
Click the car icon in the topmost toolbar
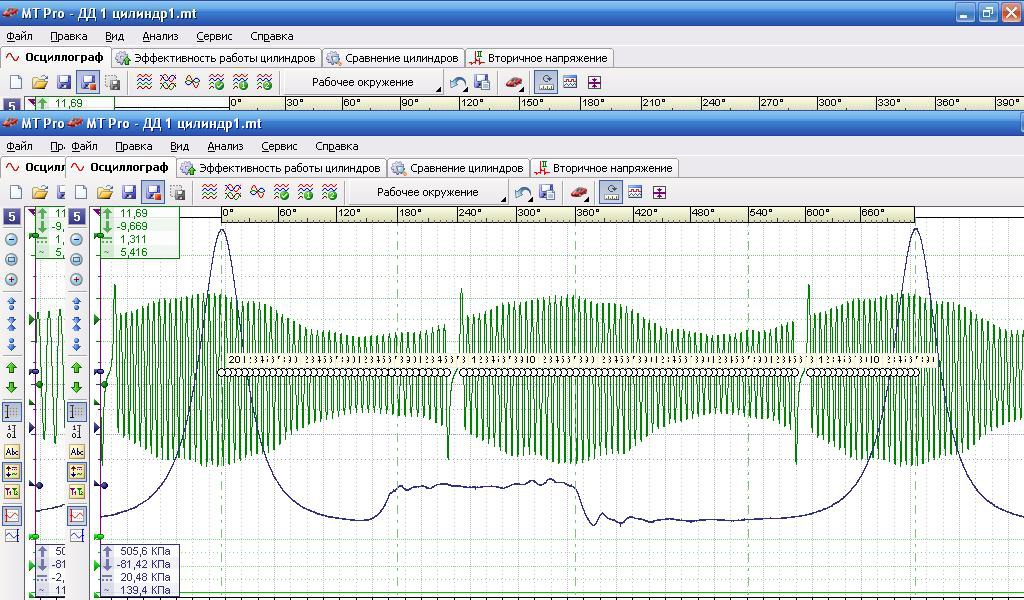513,82
